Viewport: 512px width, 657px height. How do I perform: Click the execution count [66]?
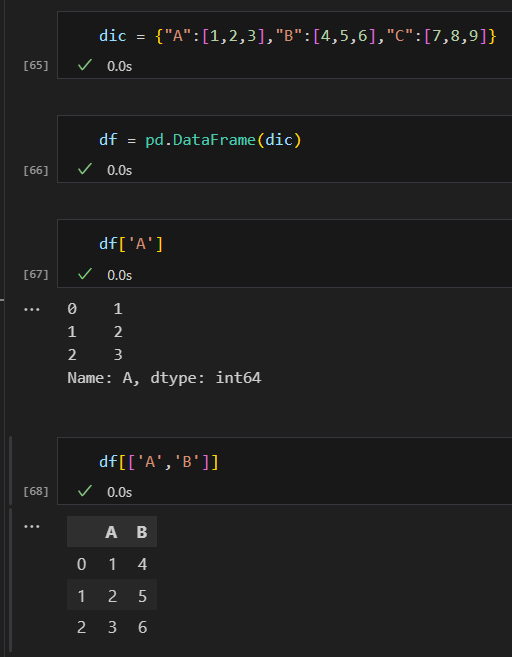click(x=36, y=170)
